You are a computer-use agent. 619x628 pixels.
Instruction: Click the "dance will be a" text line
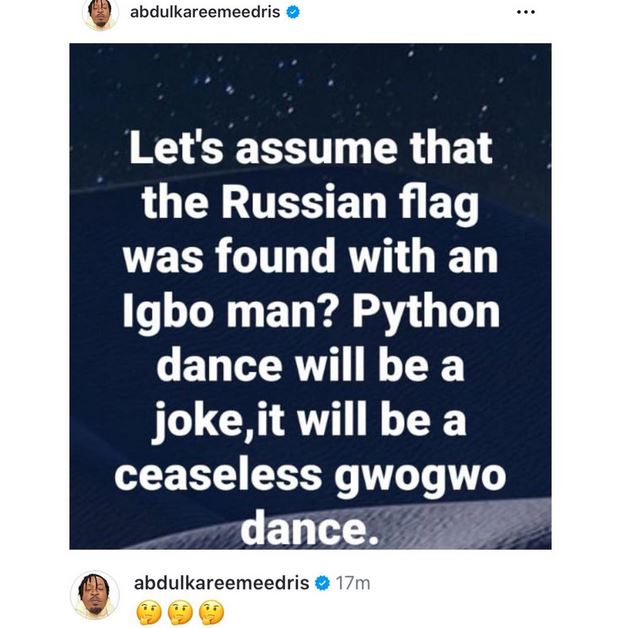[310, 366]
